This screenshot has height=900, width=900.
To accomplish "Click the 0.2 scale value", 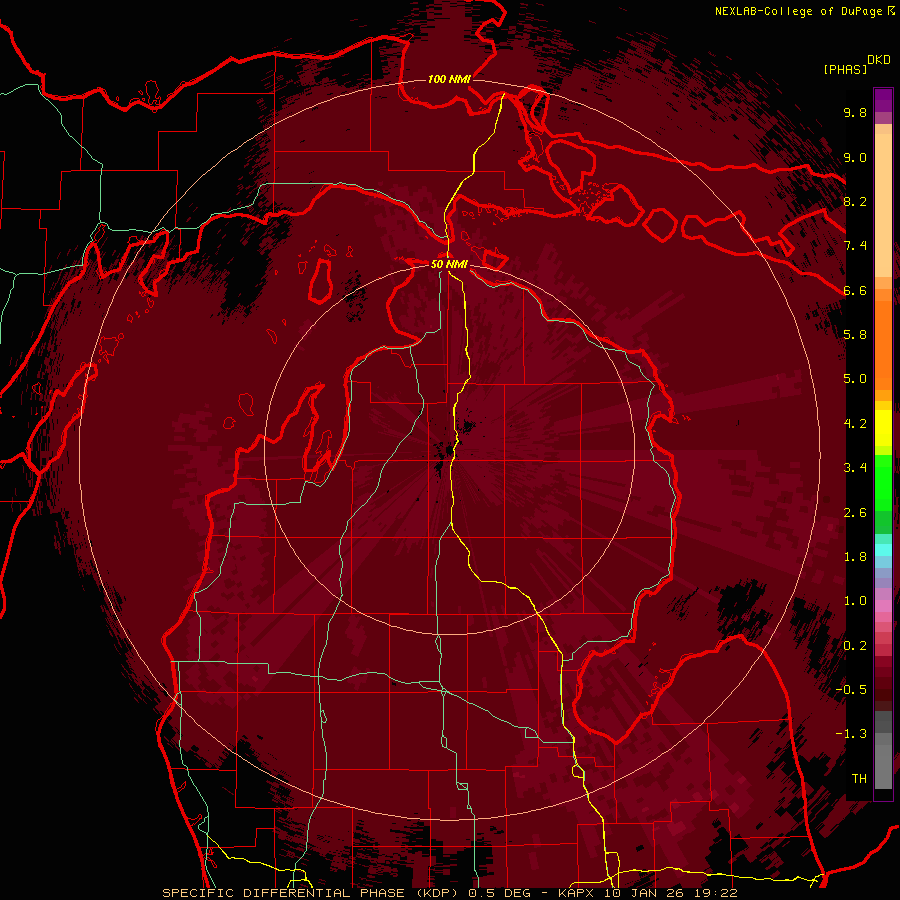I will coord(855,646).
